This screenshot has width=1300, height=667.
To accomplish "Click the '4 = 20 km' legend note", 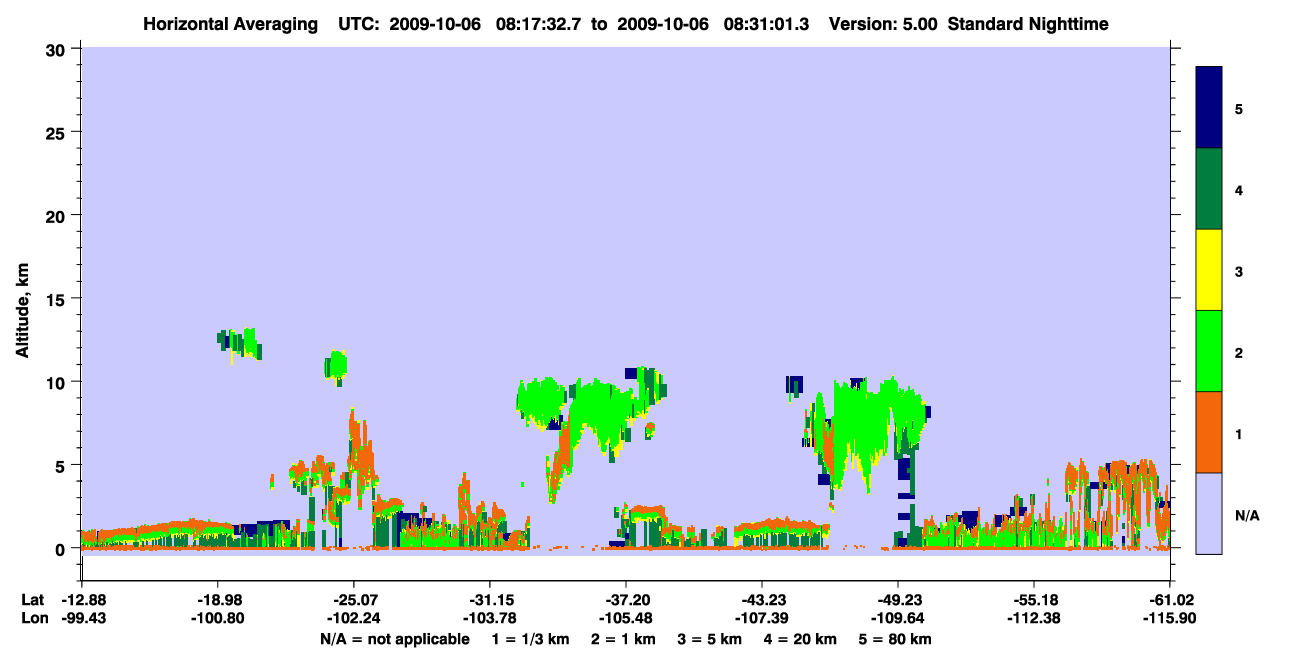I will tap(798, 639).
